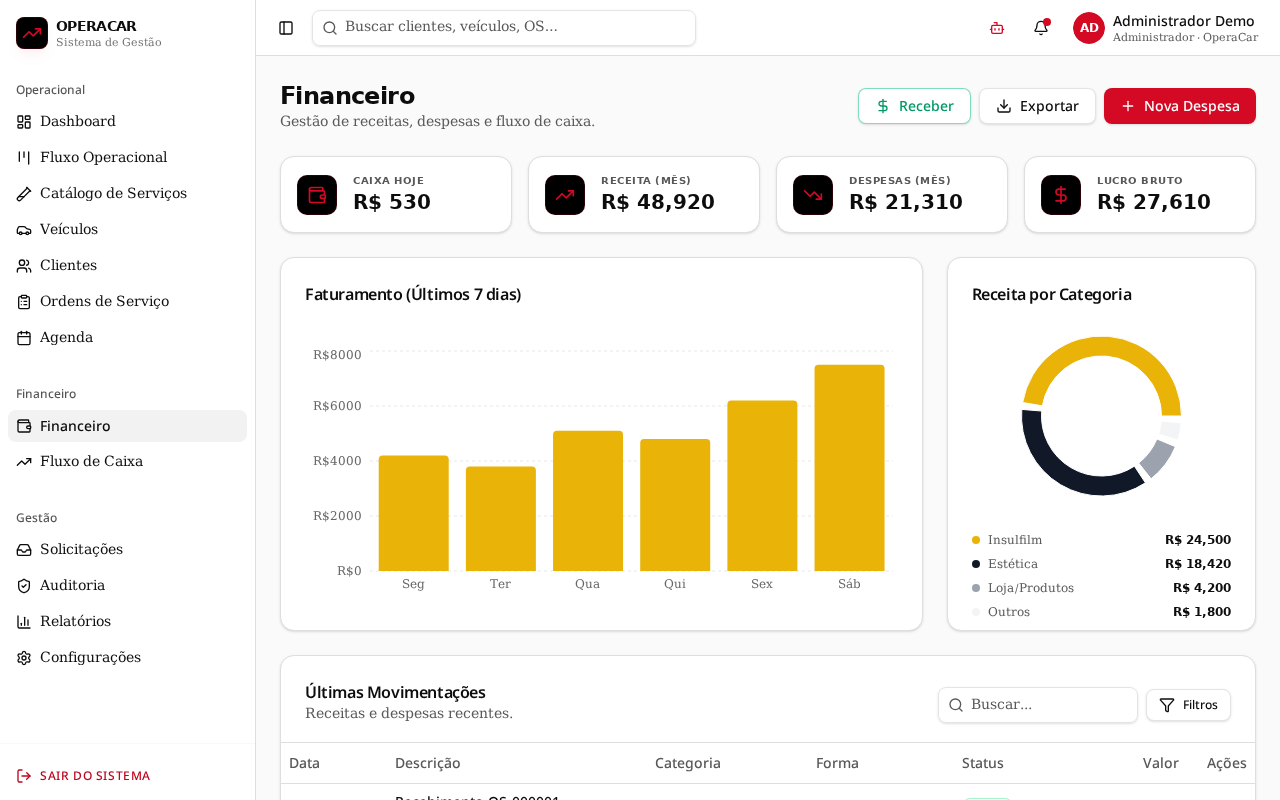Click the Valor column header

point(1161,763)
